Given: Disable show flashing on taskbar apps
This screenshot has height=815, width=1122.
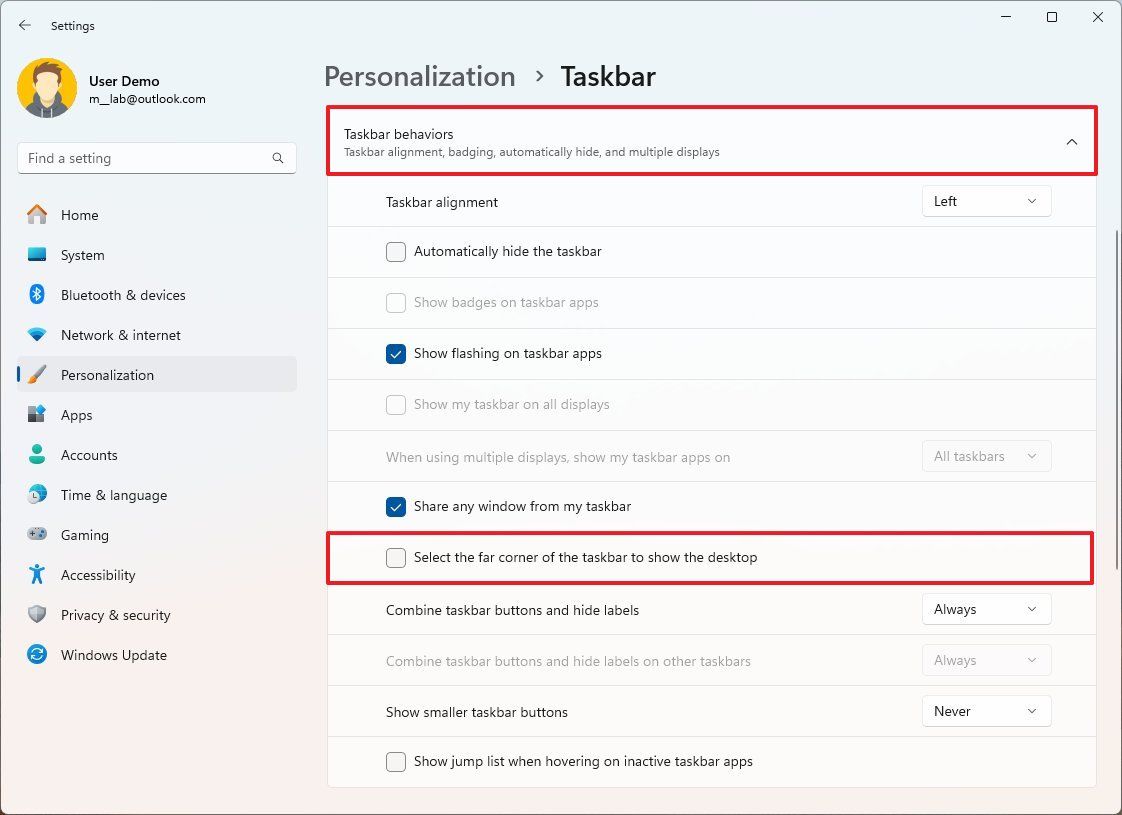Looking at the screenshot, I should [x=395, y=354].
